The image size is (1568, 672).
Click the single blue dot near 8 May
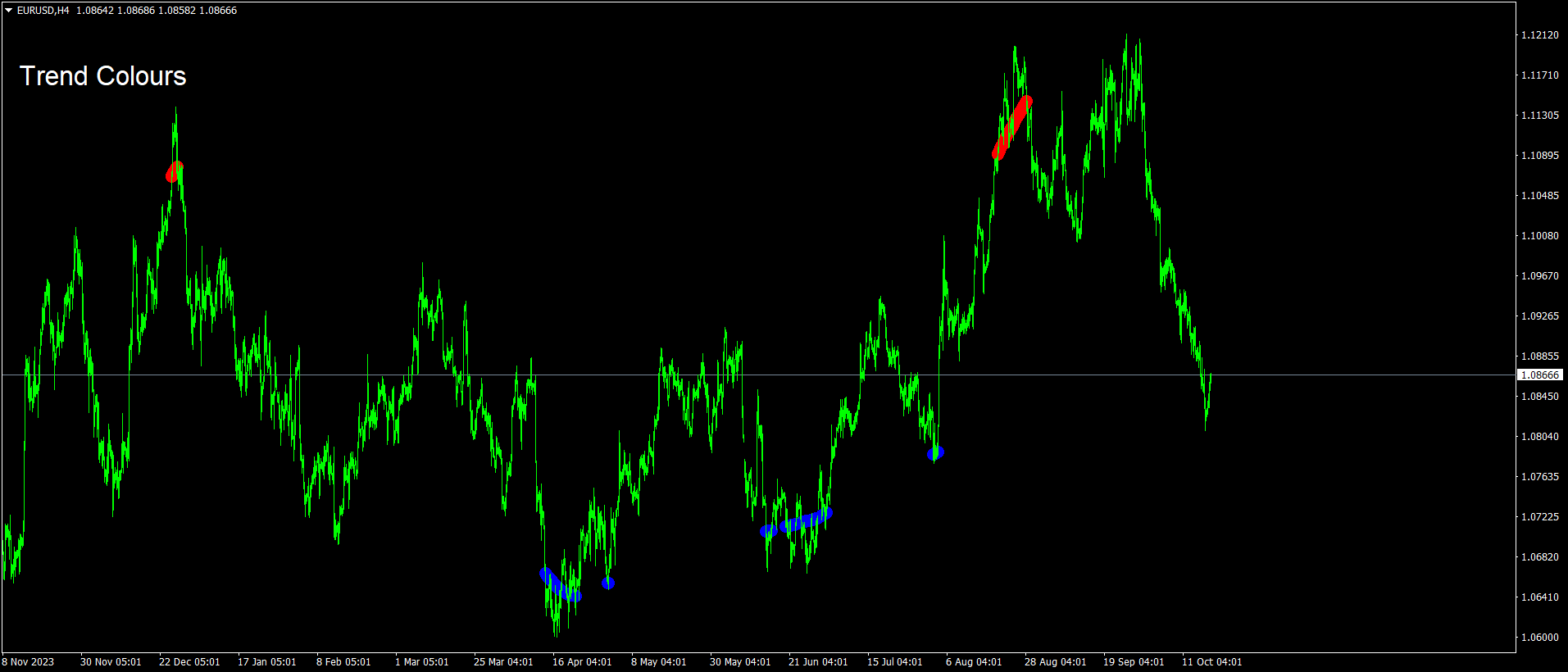point(608,583)
